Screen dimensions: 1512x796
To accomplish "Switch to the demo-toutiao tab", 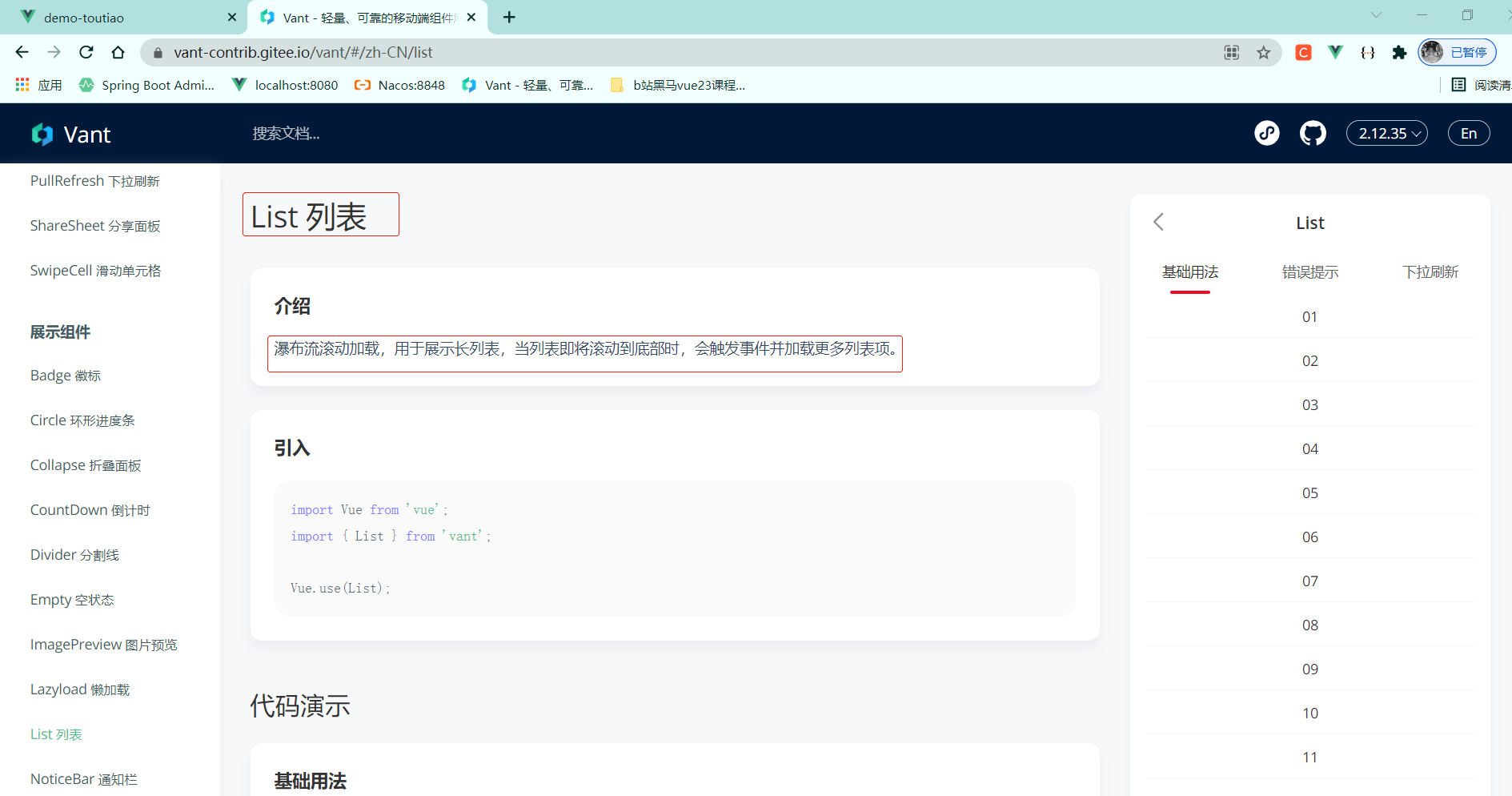I will pyautogui.click(x=124, y=17).
